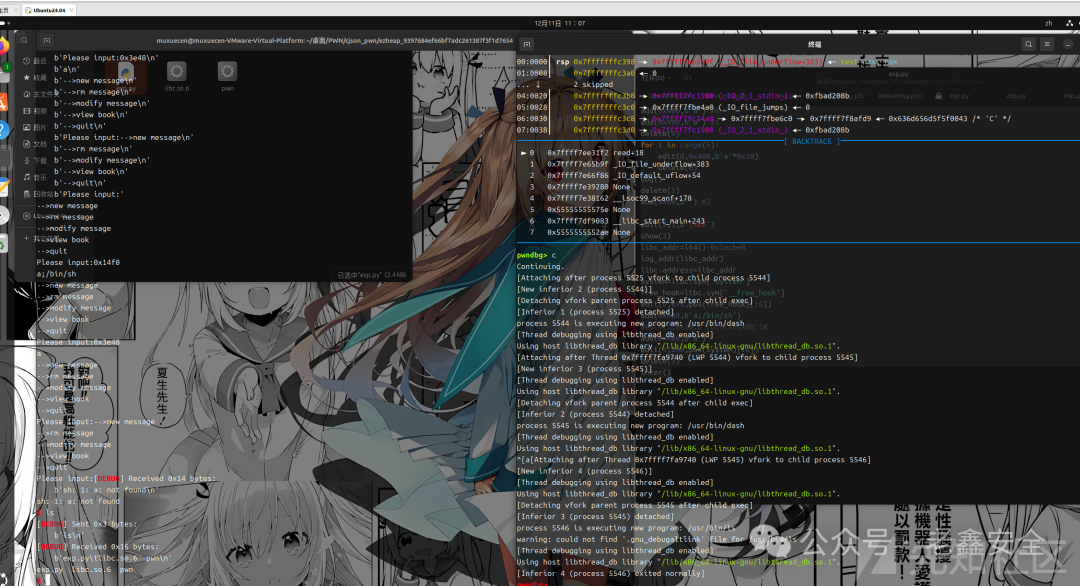1080x586 pixels.
Task: Click '[Inferior 4 (process 5546) exited normally]' line
Action: [610, 574]
